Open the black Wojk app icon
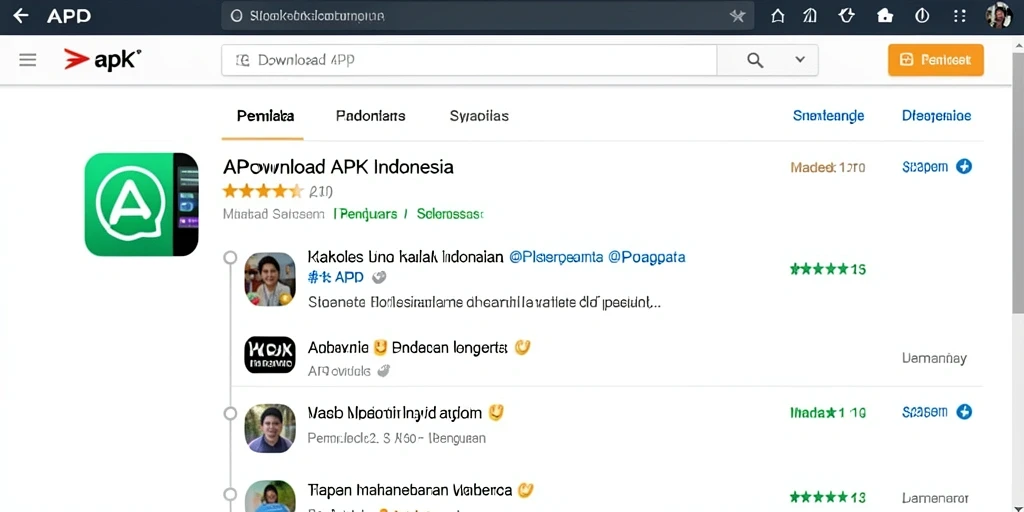 coord(270,355)
